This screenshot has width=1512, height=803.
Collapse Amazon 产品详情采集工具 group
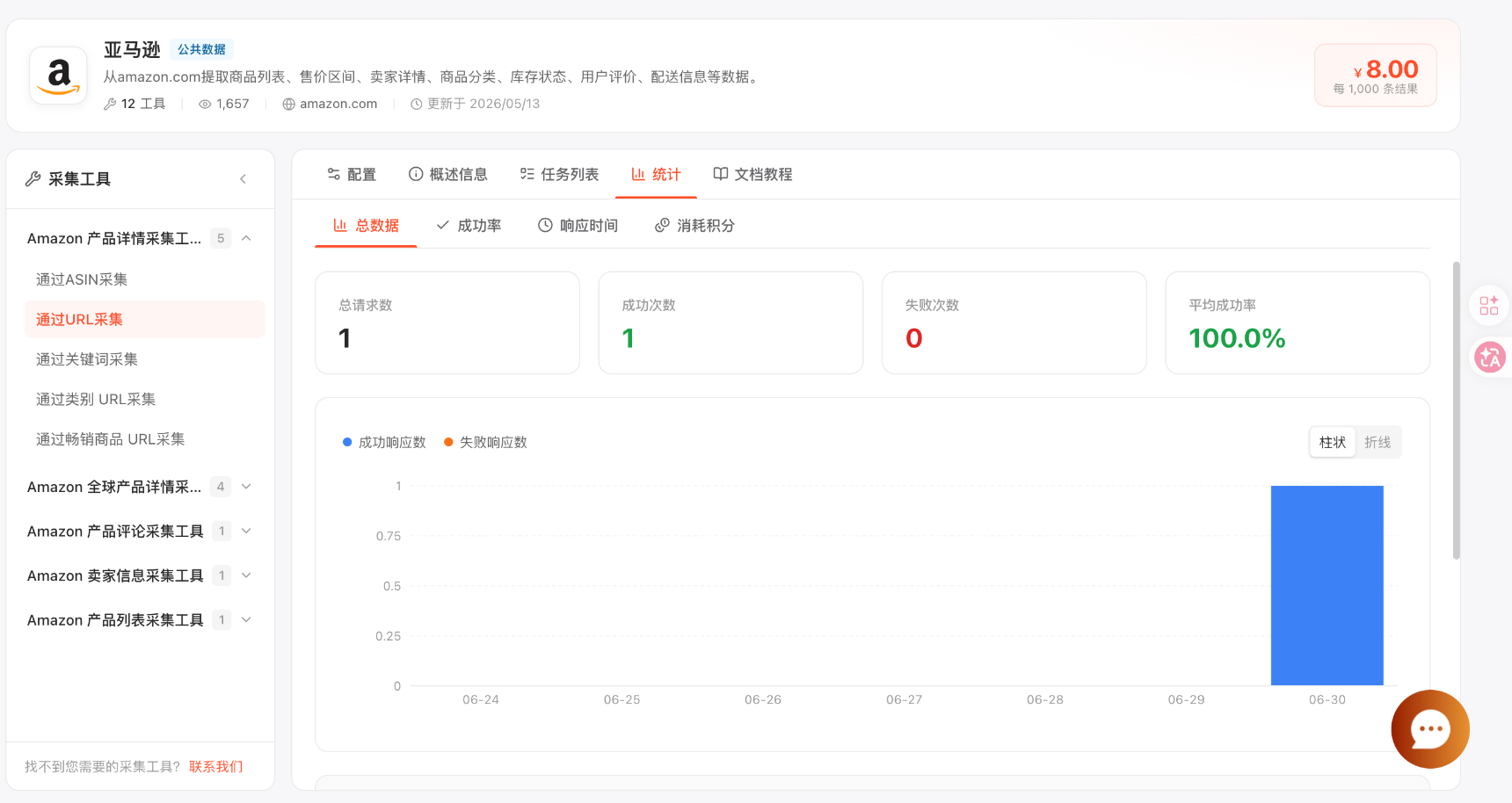pyautogui.click(x=246, y=238)
